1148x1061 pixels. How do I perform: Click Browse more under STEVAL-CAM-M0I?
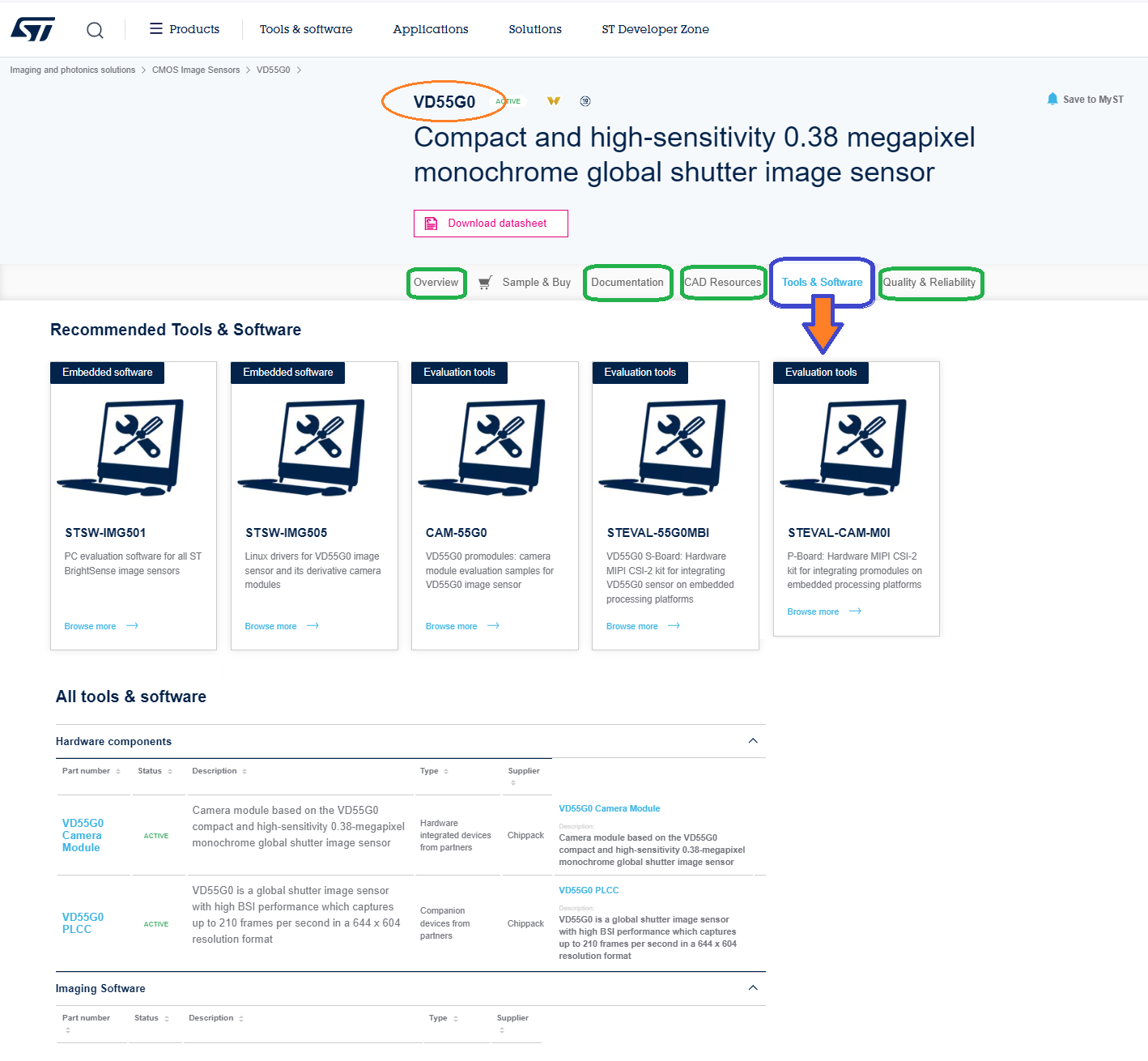813,612
